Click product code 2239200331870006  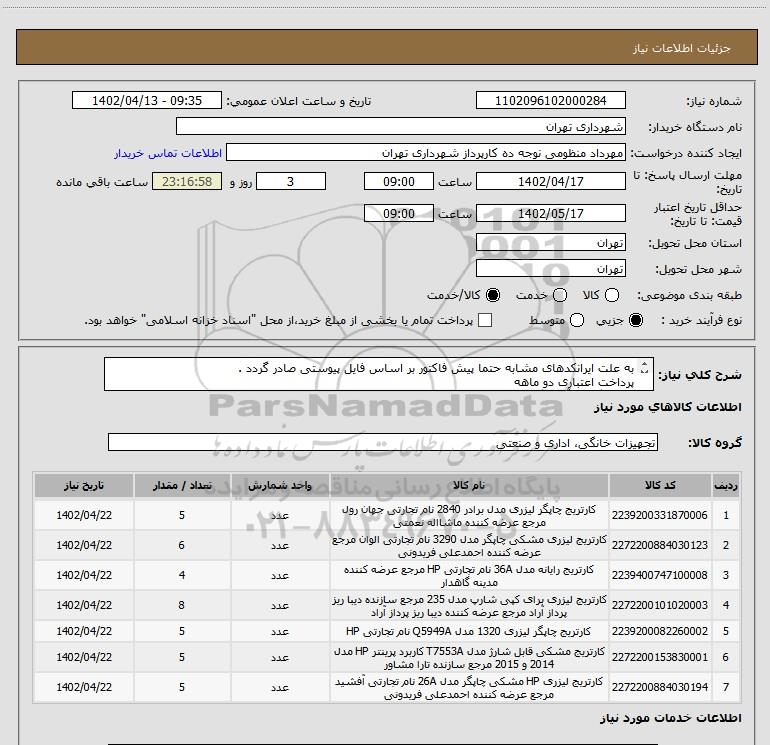660,515
